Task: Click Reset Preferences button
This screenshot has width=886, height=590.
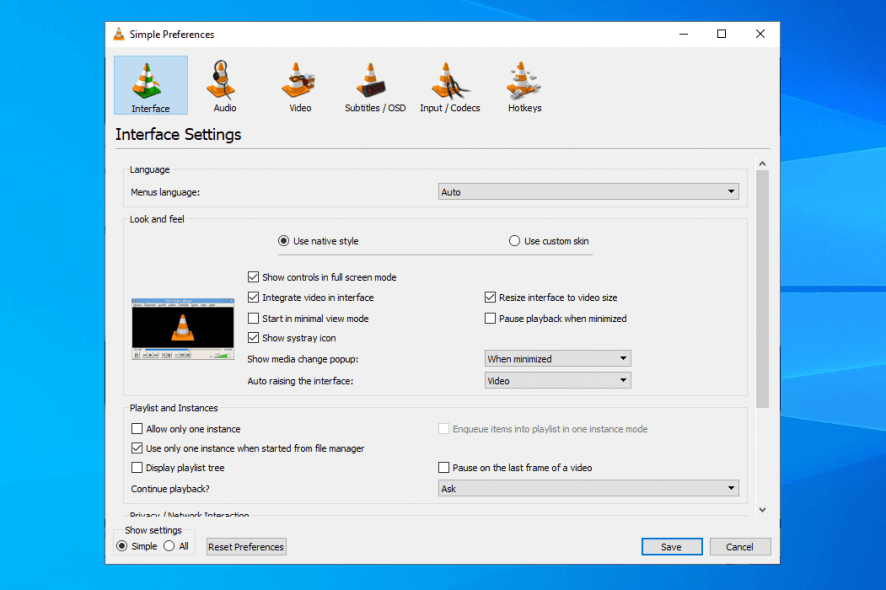Action: (x=246, y=546)
